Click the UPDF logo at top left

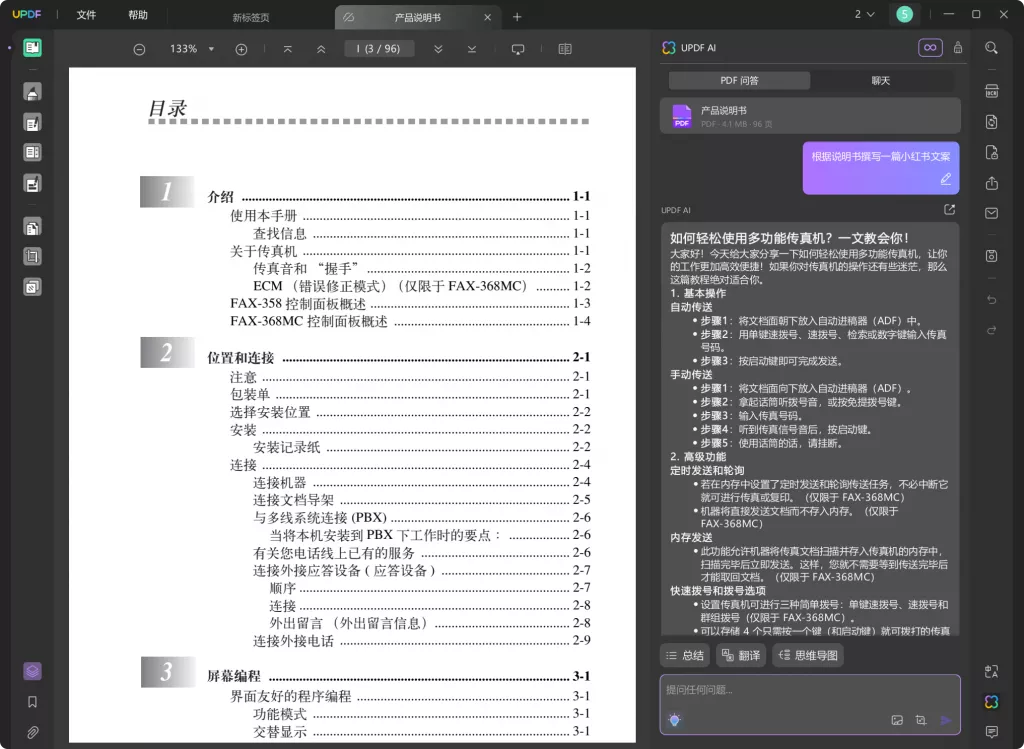coord(27,14)
